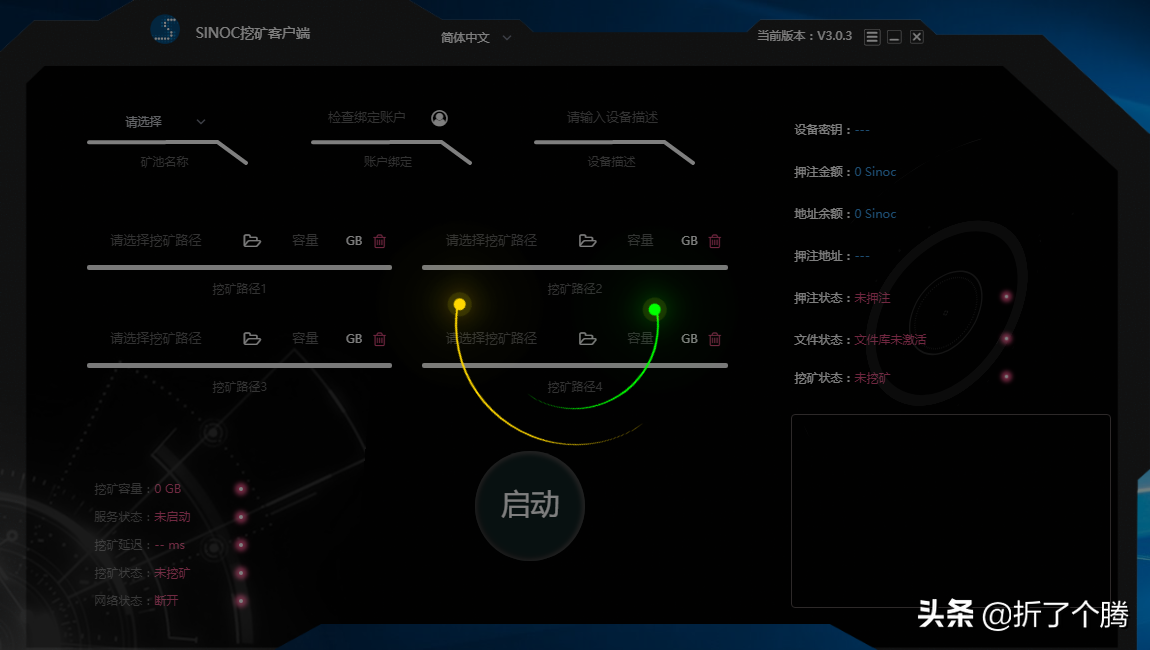Click the right panel 挖矿状态 indicator dot
Image resolution: width=1150 pixels, height=650 pixels.
coord(1006,376)
